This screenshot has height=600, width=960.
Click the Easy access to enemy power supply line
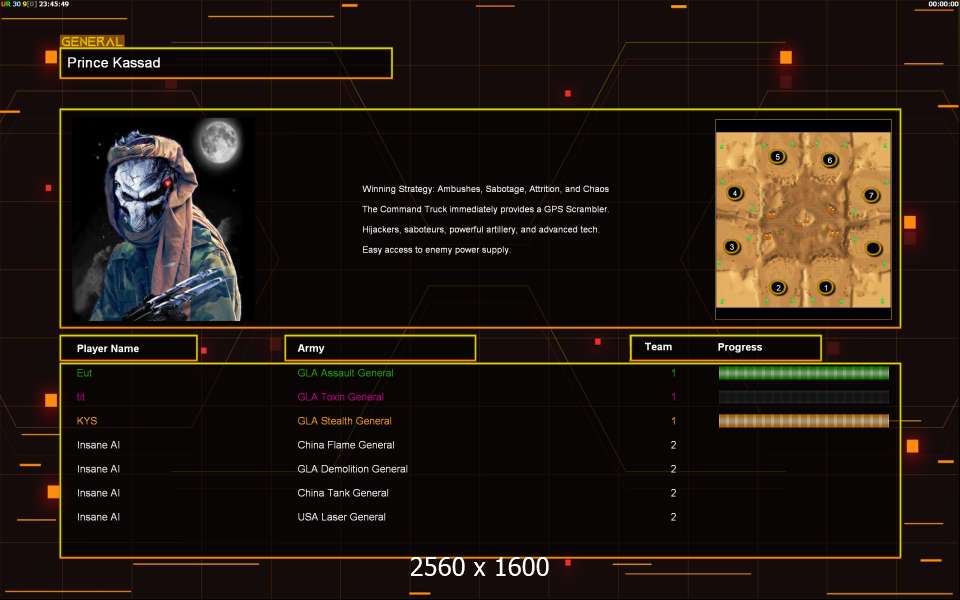436,250
